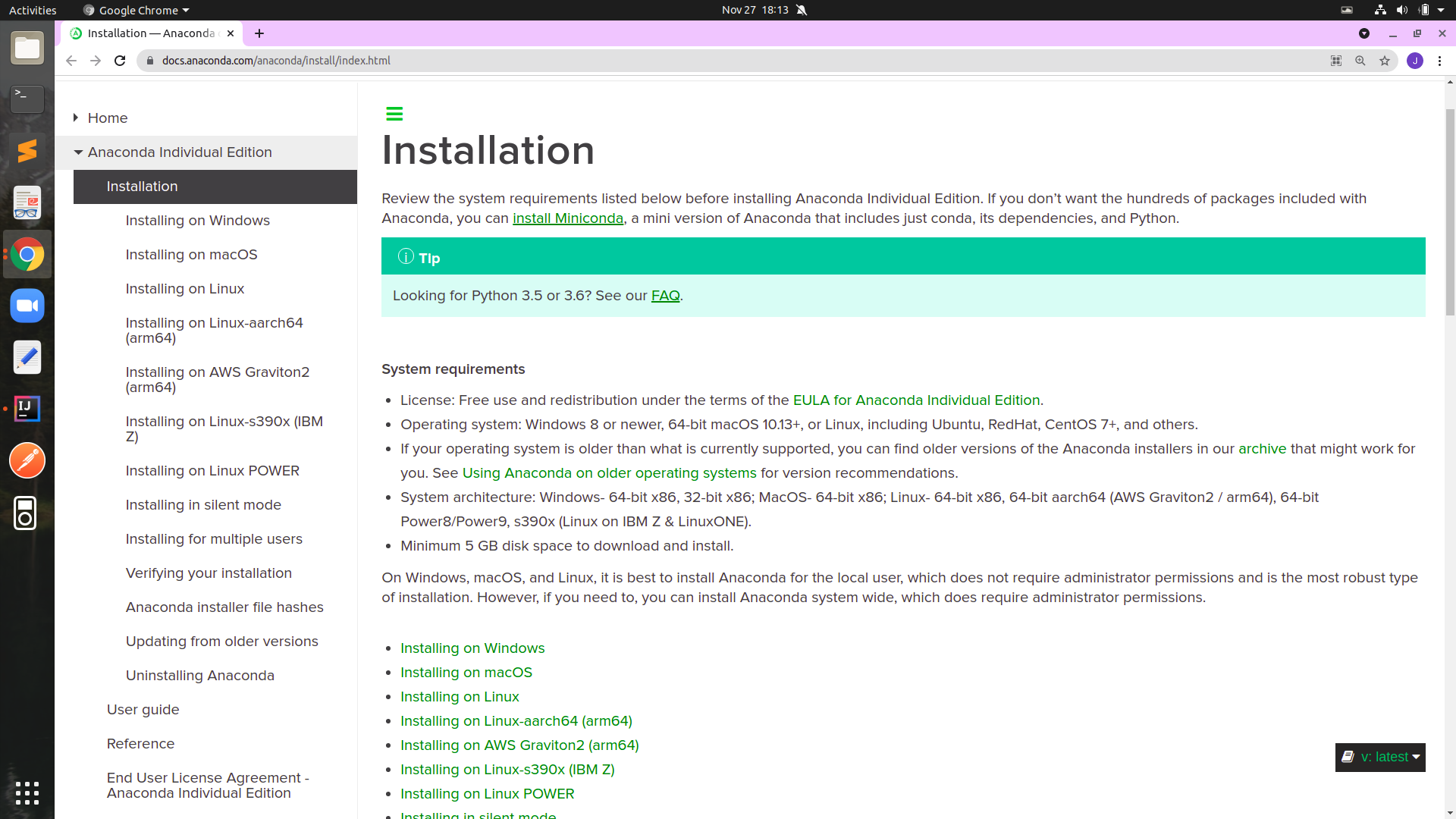Expand the Home tree item
This screenshot has width=1456, height=819.
[76, 118]
